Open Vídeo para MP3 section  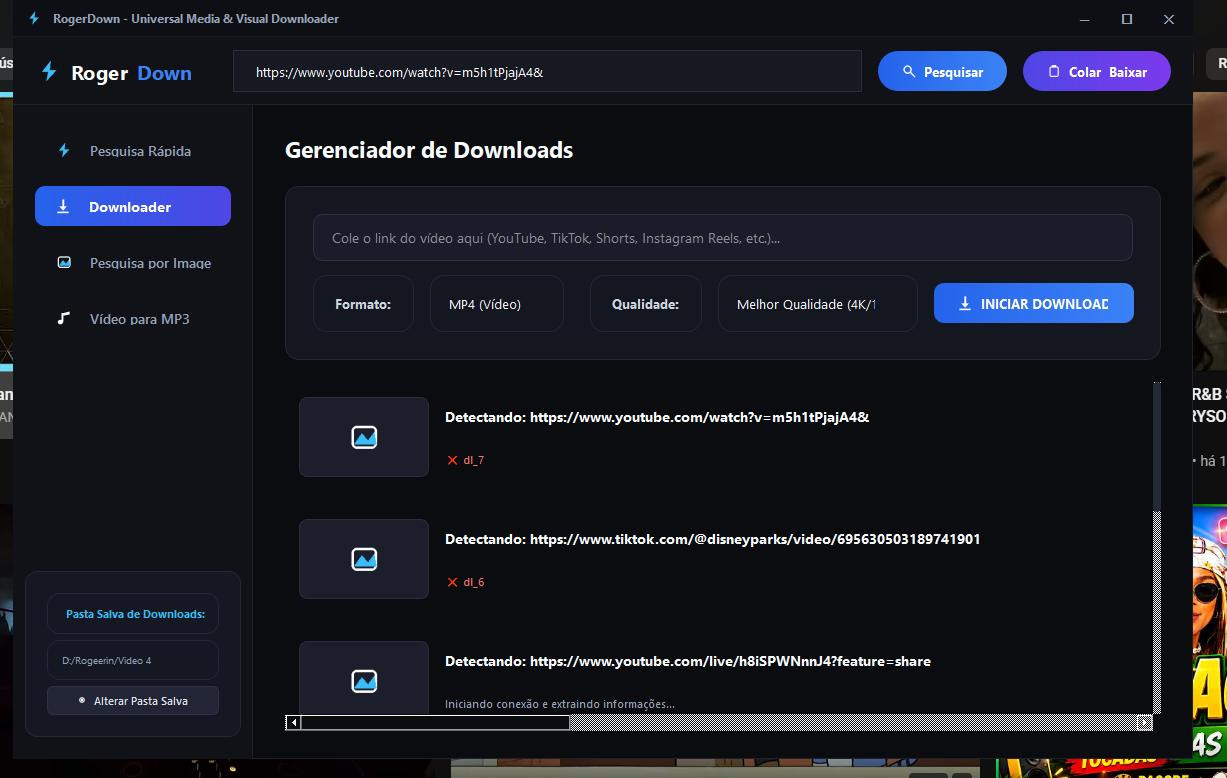click(x=133, y=319)
